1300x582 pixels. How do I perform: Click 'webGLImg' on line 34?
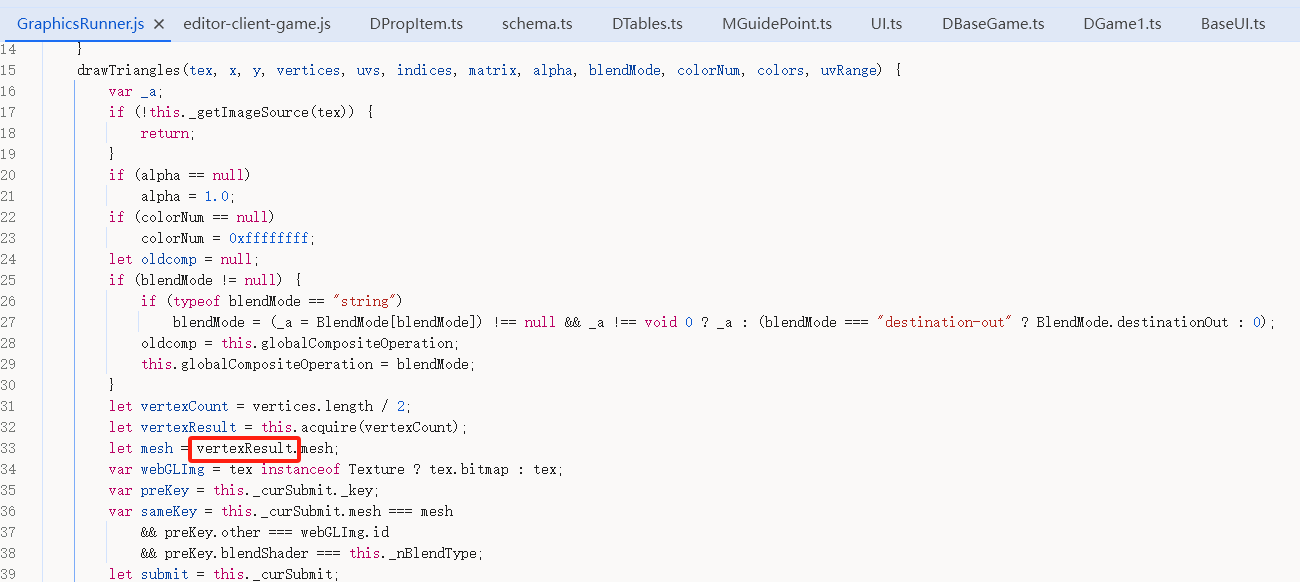173,469
